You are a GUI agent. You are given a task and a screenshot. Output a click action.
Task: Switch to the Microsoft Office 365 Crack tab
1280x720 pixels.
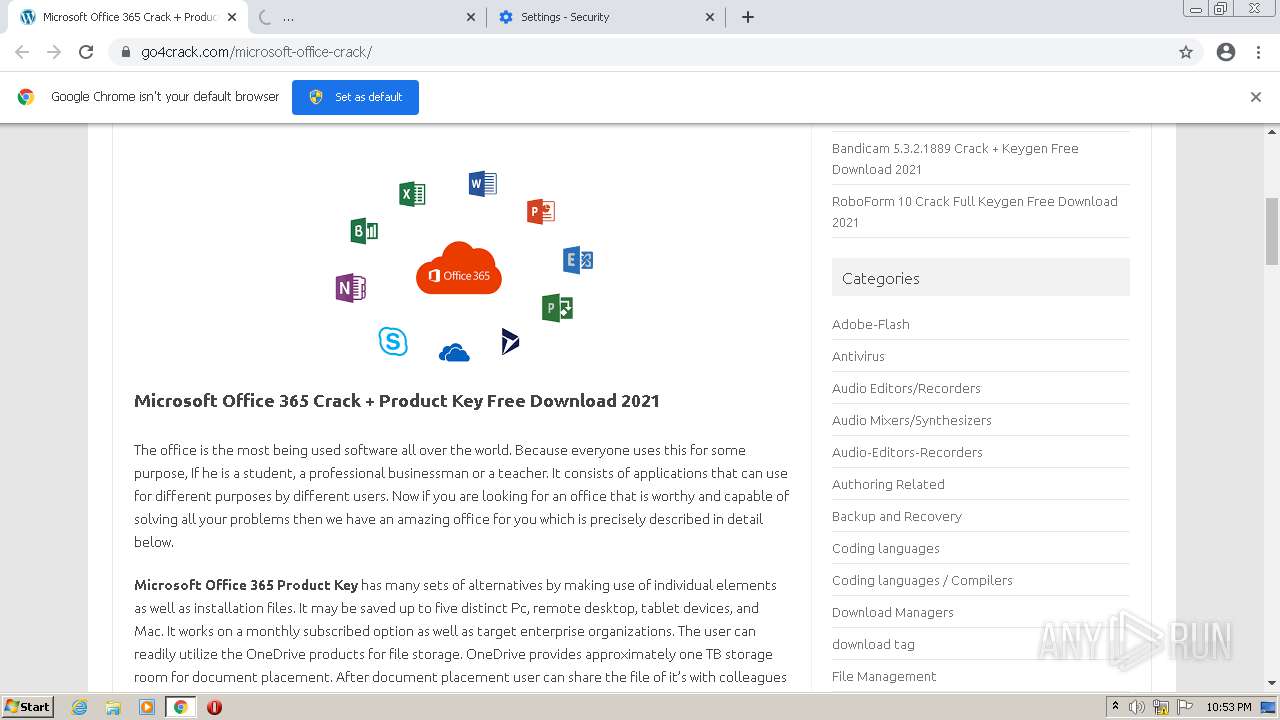coord(128,17)
